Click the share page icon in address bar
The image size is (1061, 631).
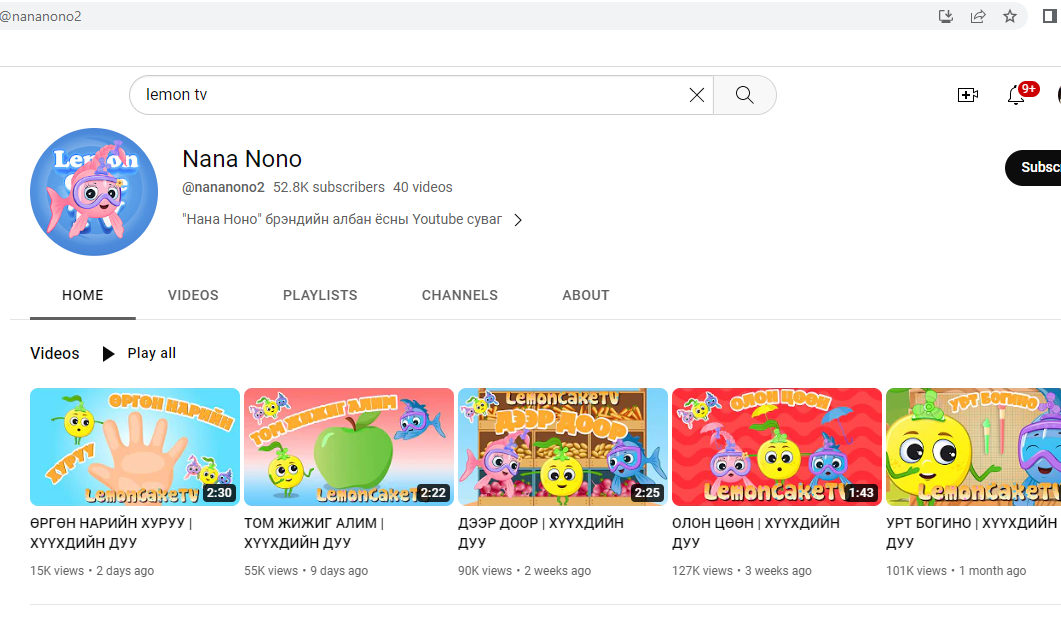coord(978,16)
